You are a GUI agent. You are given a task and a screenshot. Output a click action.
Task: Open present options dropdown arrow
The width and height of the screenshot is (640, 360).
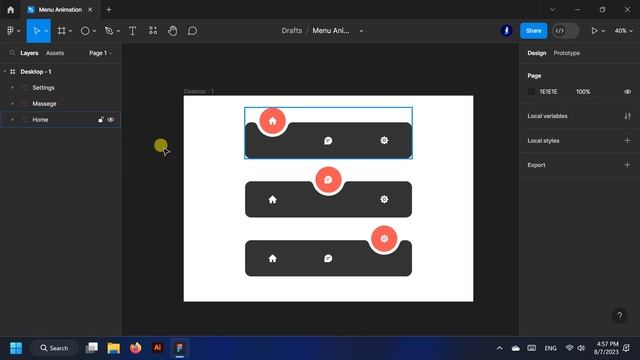603,31
